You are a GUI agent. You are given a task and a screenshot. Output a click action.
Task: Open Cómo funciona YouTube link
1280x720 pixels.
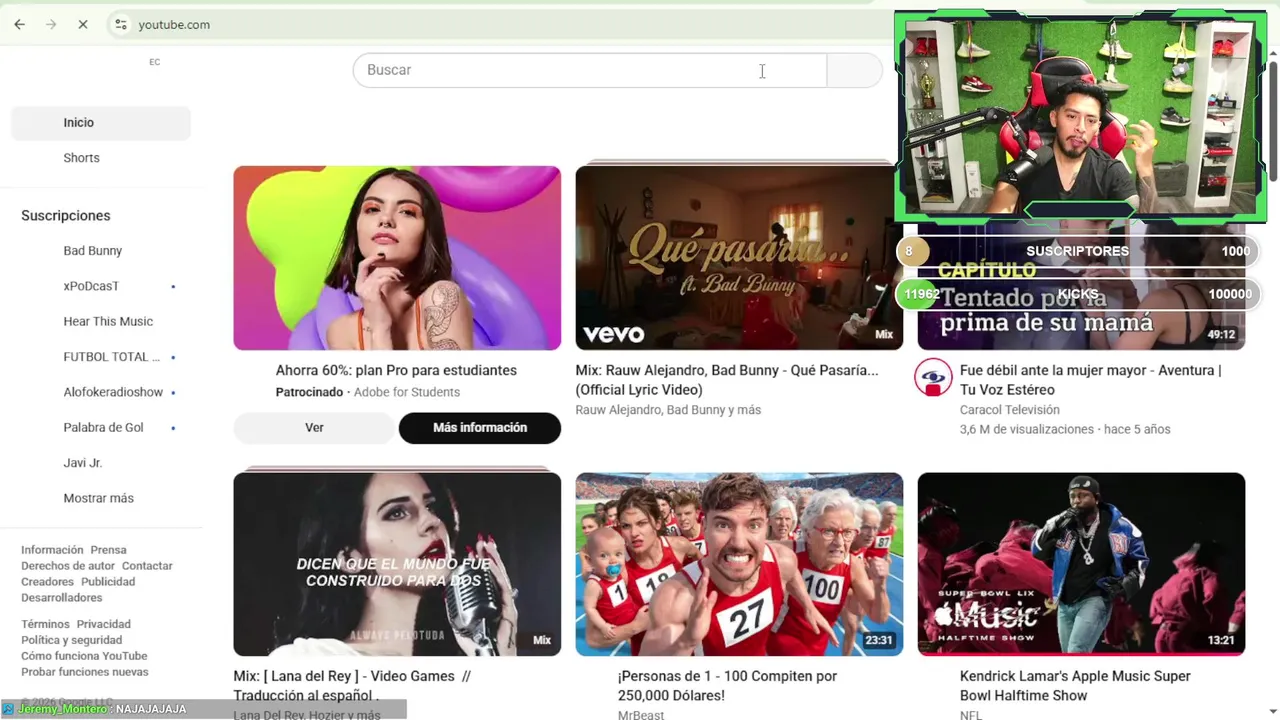point(84,656)
